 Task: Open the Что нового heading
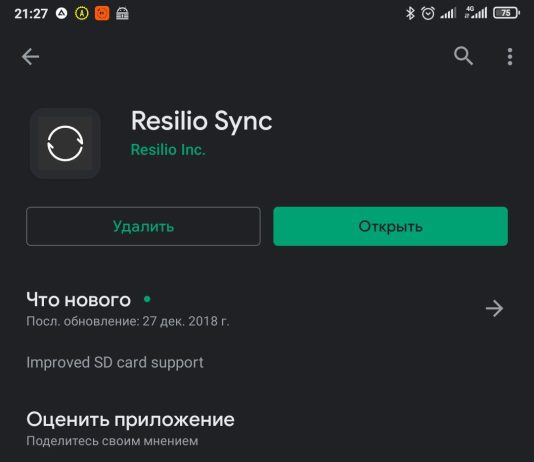[79, 300]
